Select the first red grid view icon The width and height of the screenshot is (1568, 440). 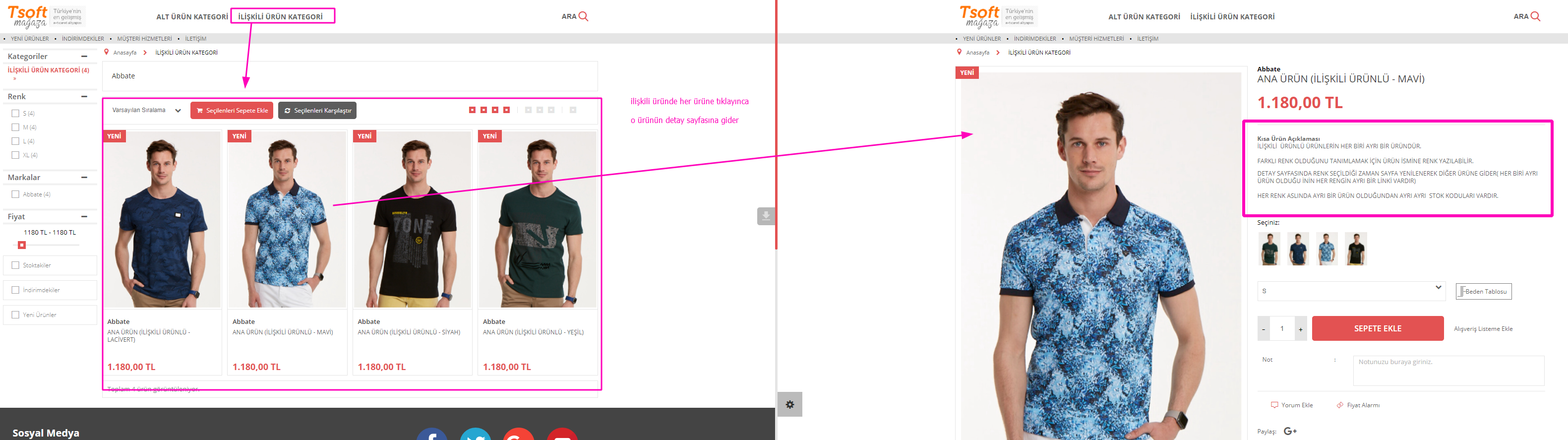tap(473, 110)
